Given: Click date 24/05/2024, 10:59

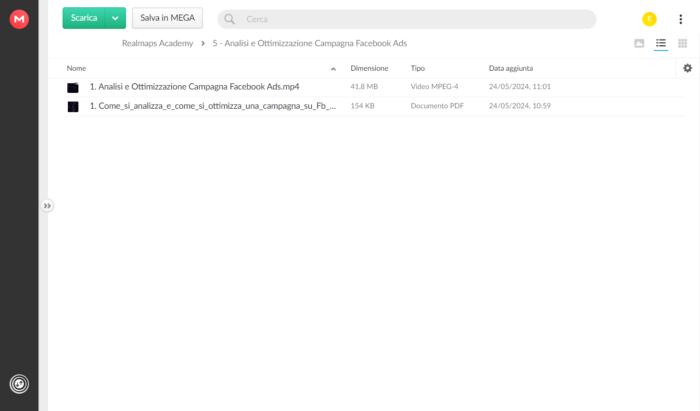Looking at the screenshot, I should click(520, 106).
